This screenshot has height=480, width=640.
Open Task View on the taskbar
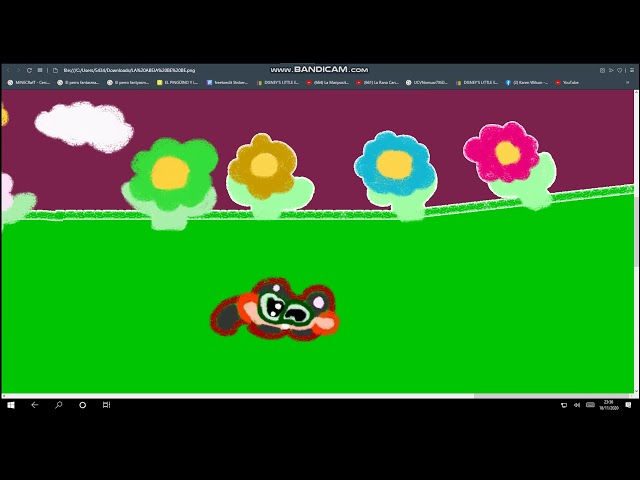(x=107, y=405)
